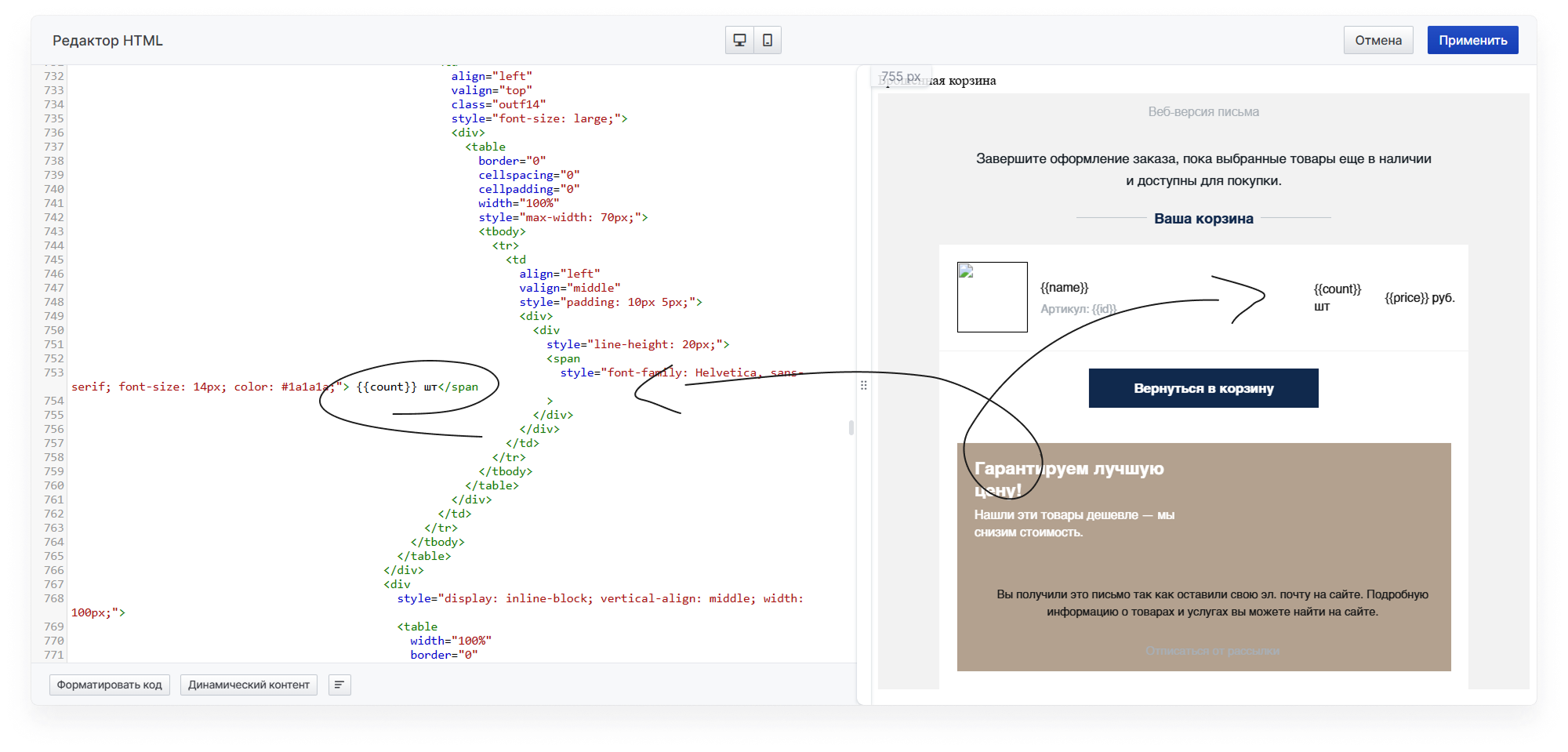Click the {{price}} руб. text in preview
The width and height of the screenshot is (1568, 752).
[1419, 298]
